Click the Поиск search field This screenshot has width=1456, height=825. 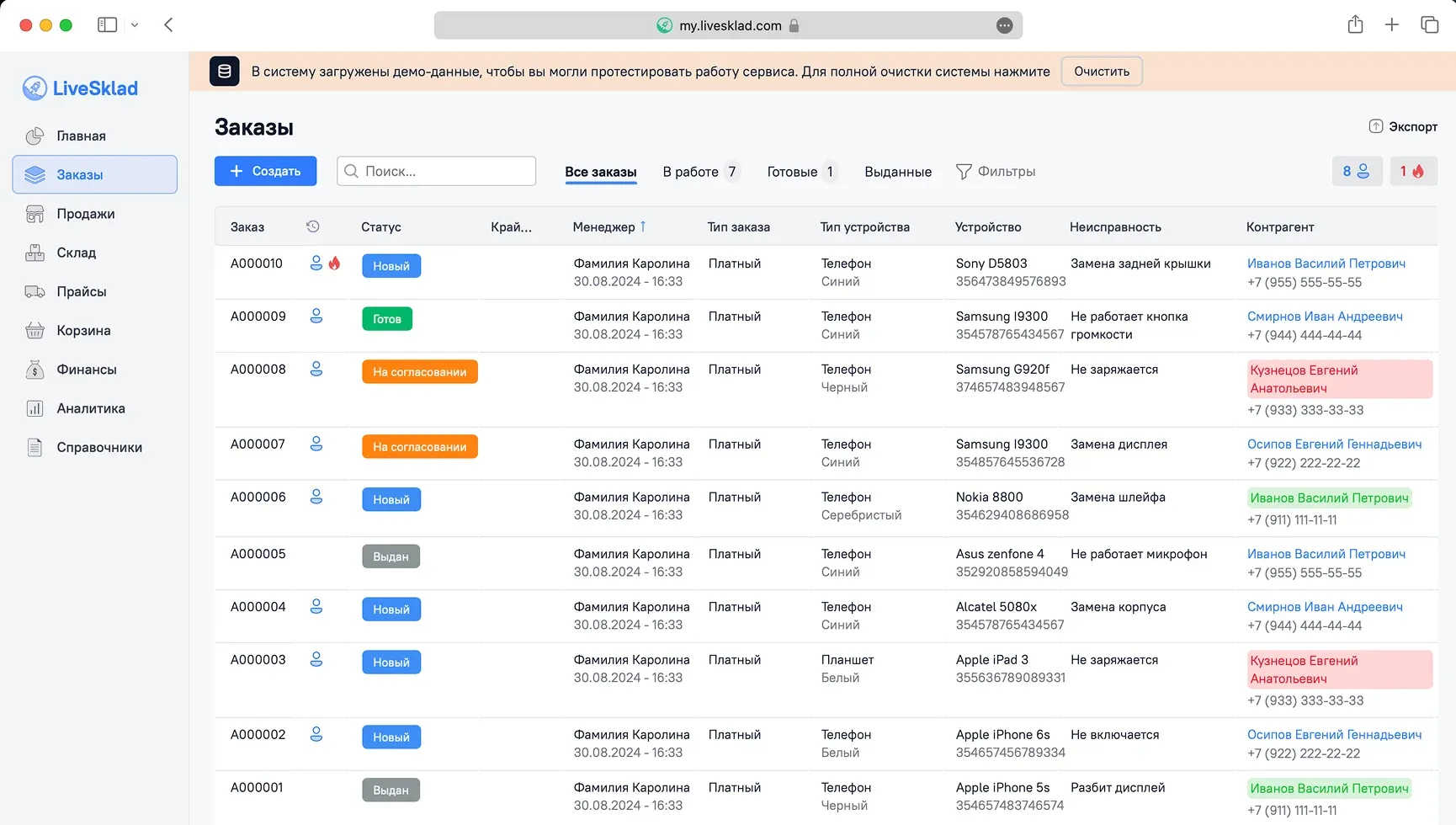pos(436,170)
